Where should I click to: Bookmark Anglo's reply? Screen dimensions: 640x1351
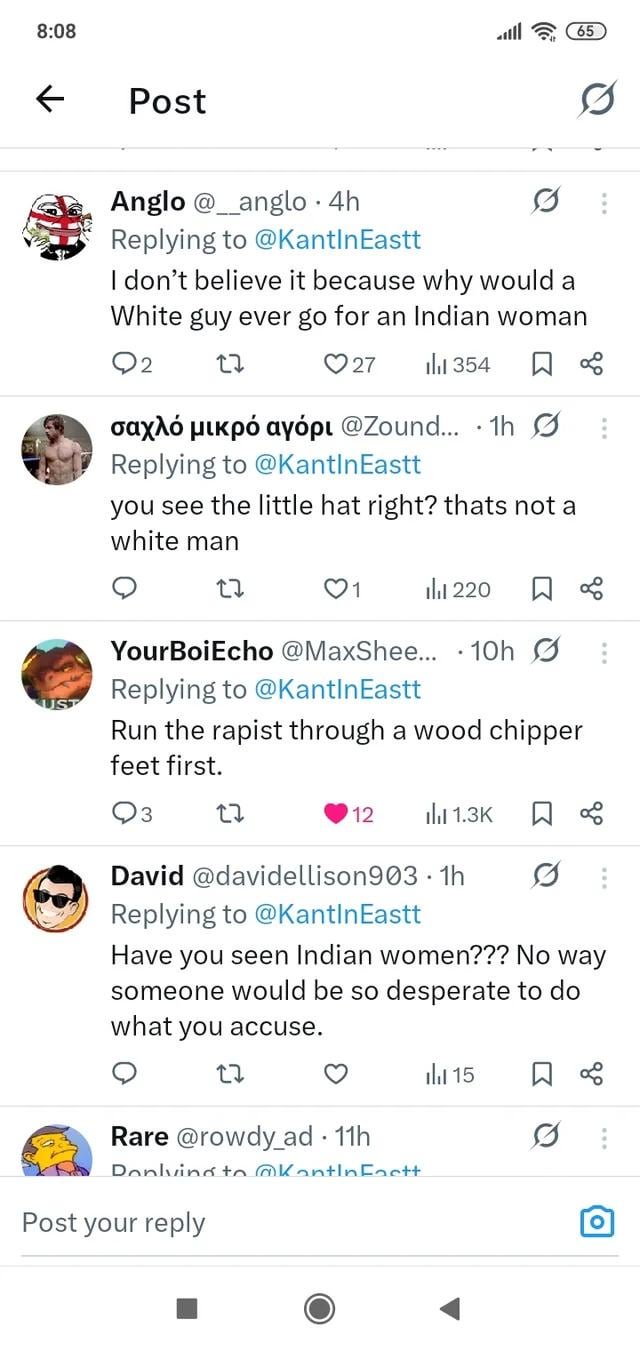click(x=543, y=365)
